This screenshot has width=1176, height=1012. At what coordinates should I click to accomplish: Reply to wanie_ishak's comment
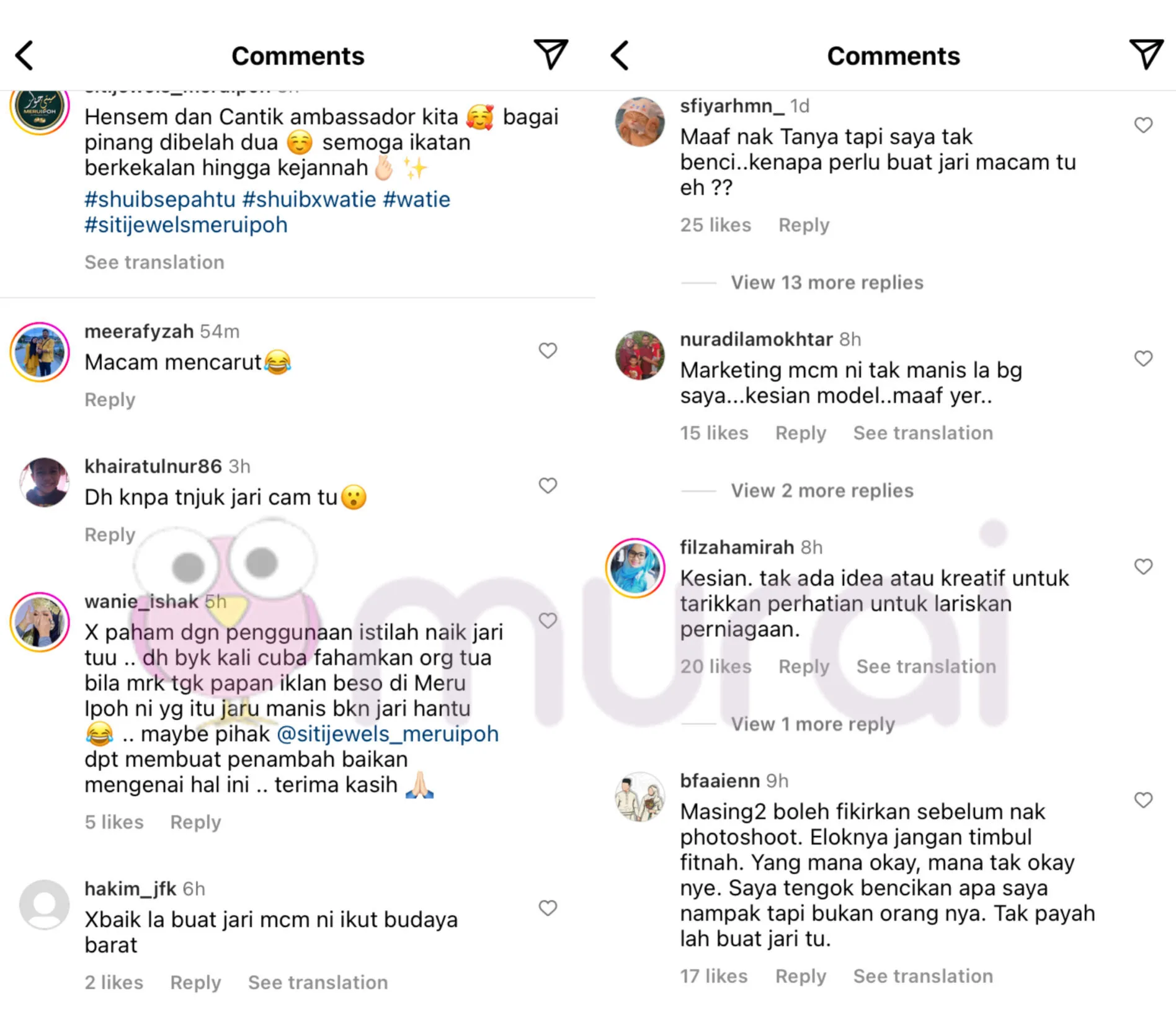tap(195, 822)
